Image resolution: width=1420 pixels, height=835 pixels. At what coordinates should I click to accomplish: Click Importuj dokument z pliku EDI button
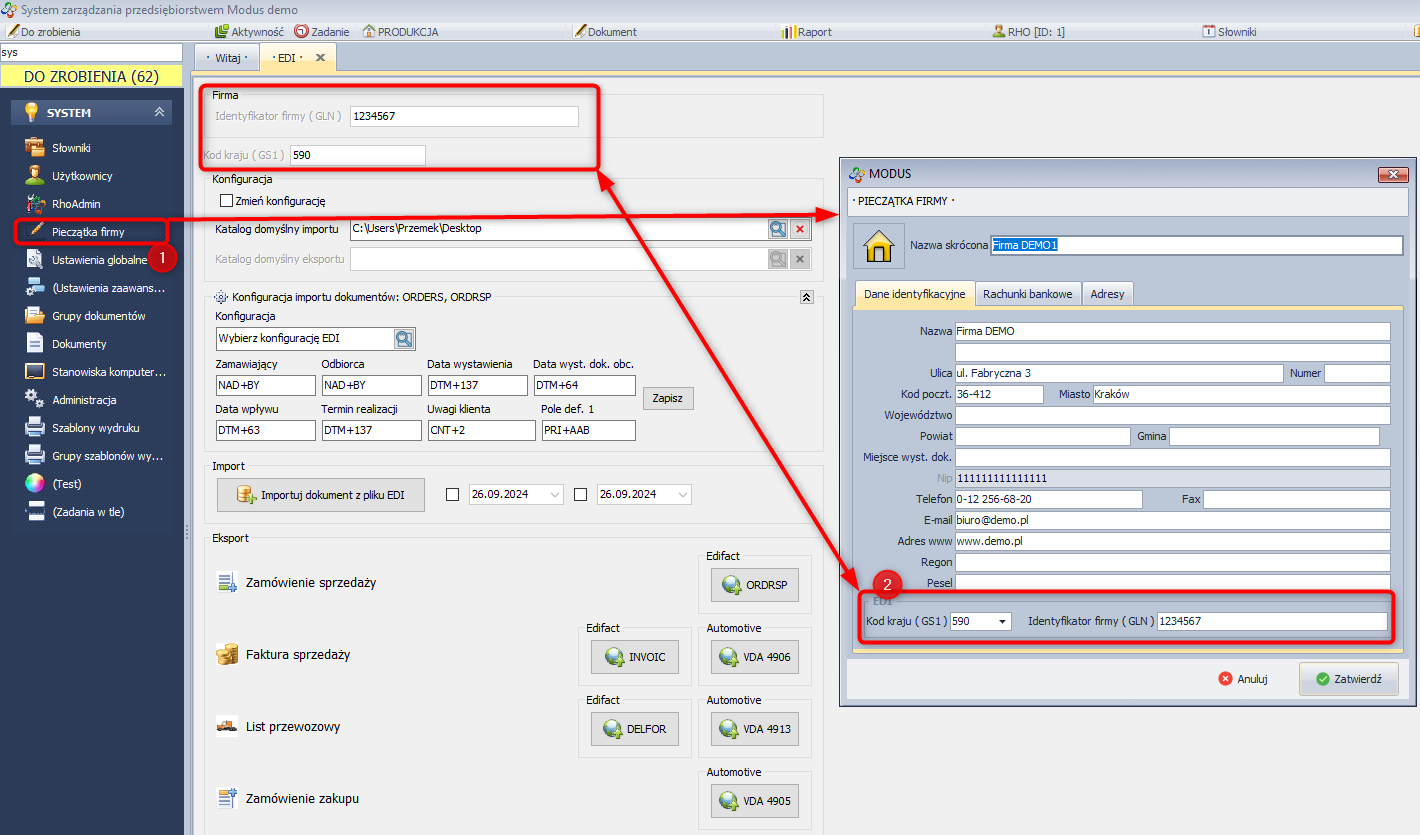(320, 495)
